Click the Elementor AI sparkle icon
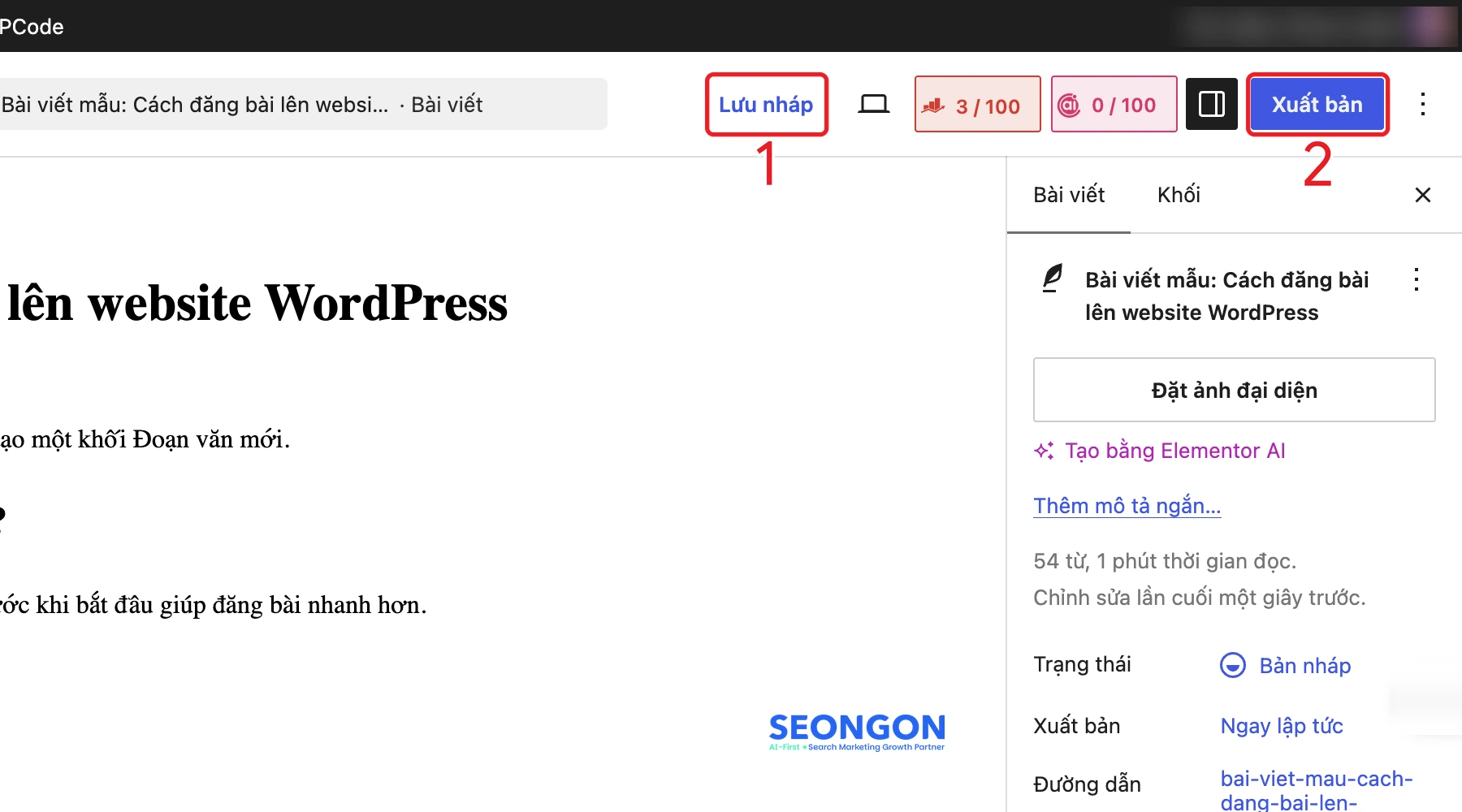This screenshot has height=812, width=1462. point(1045,451)
